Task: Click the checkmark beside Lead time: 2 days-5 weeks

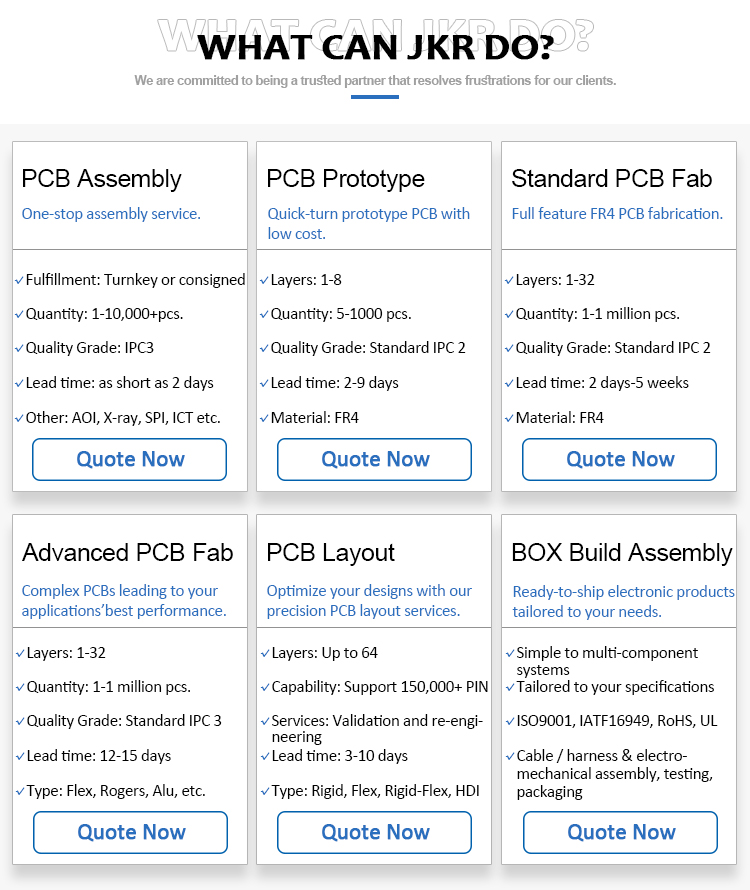Action: (509, 384)
